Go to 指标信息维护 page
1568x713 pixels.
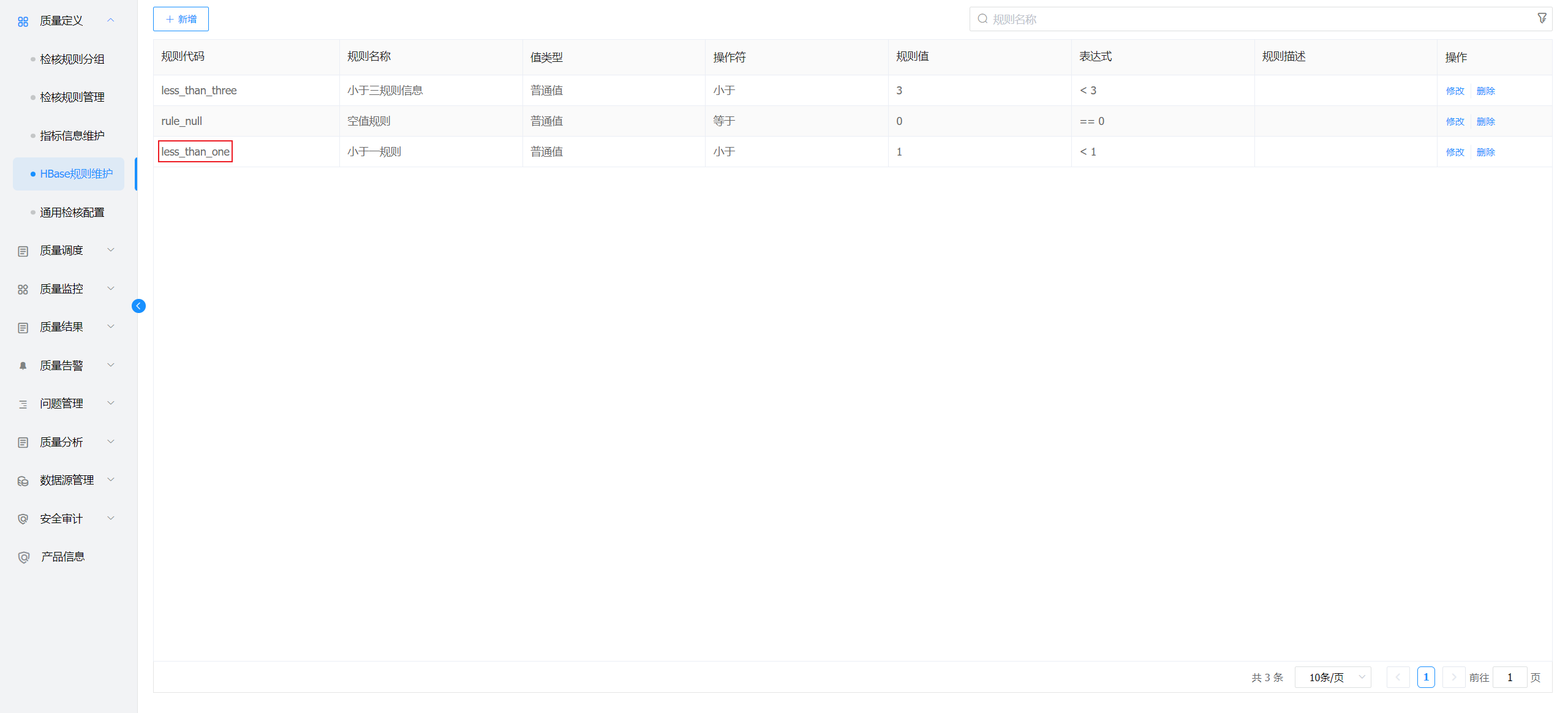click(72, 136)
